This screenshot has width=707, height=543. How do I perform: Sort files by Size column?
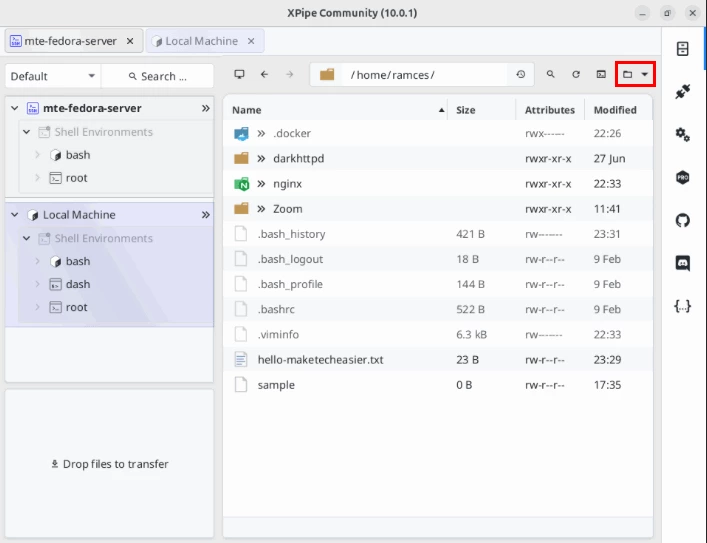(482, 110)
